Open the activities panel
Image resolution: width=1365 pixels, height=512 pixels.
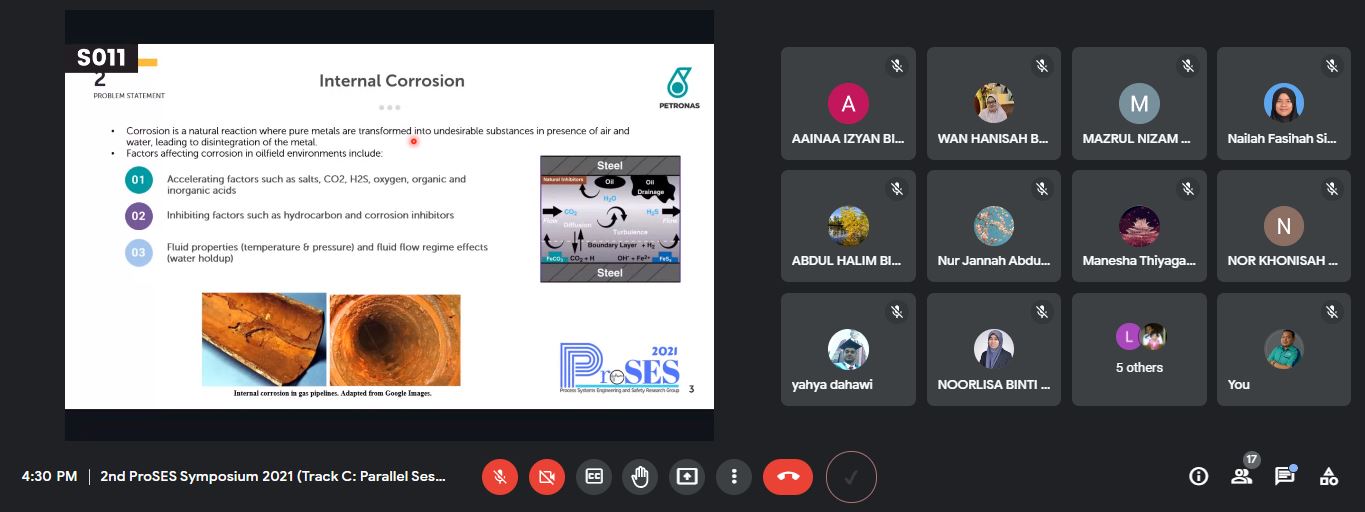click(1329, 476)
